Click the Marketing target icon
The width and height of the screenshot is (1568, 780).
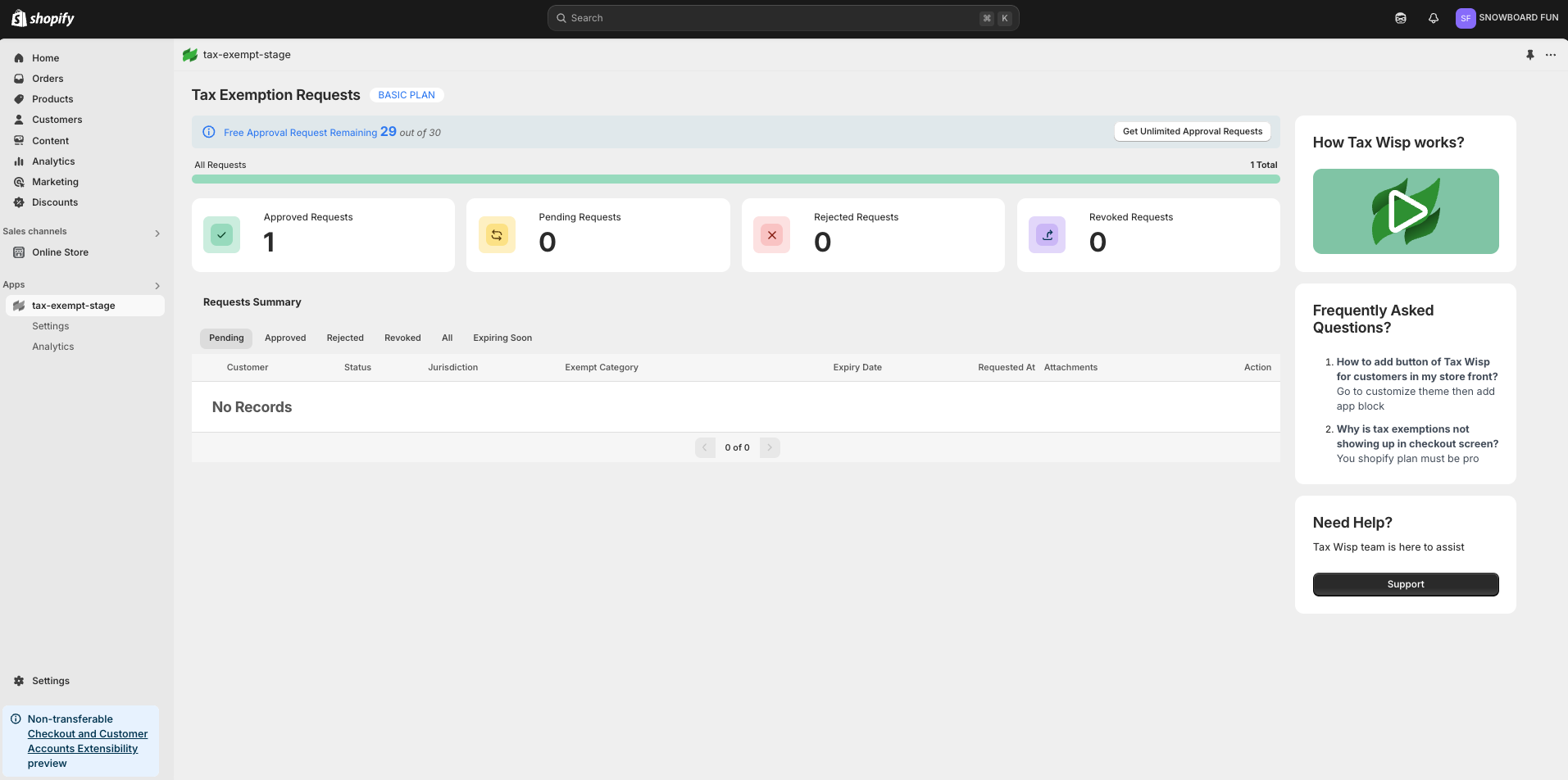point(19,182)
